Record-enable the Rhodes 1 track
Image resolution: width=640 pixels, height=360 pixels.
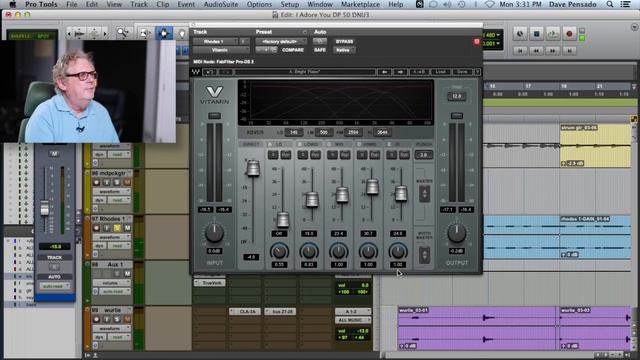tap(97, 228)
